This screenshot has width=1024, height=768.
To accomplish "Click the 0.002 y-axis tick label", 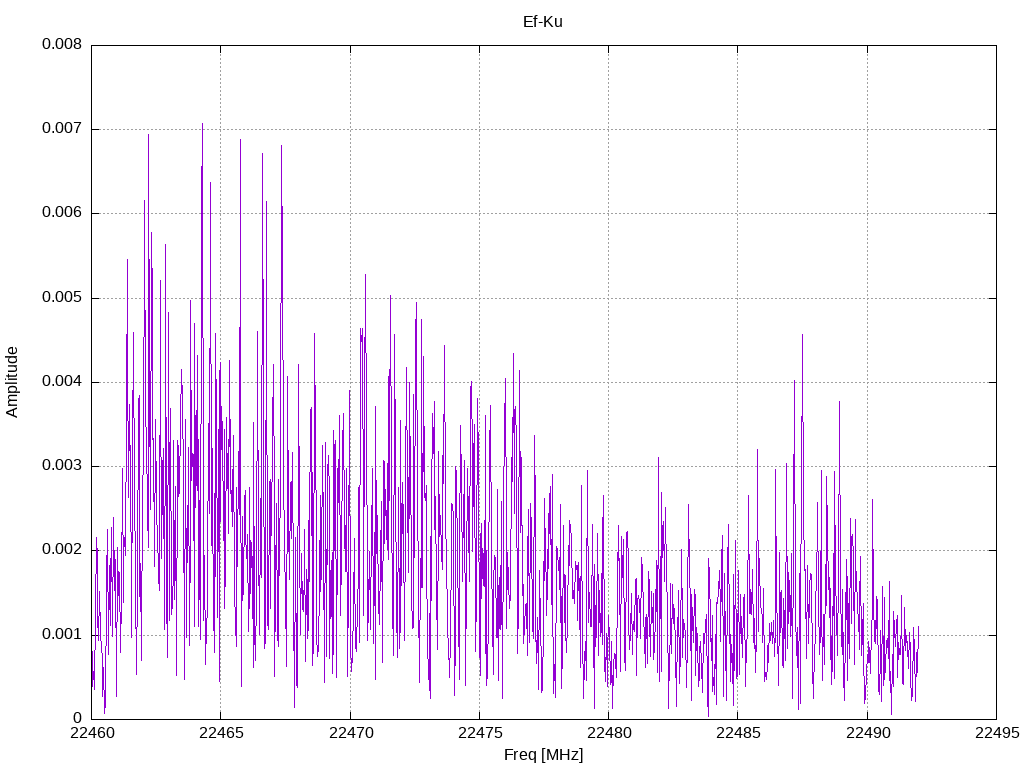I will click(x=62, y=550).
